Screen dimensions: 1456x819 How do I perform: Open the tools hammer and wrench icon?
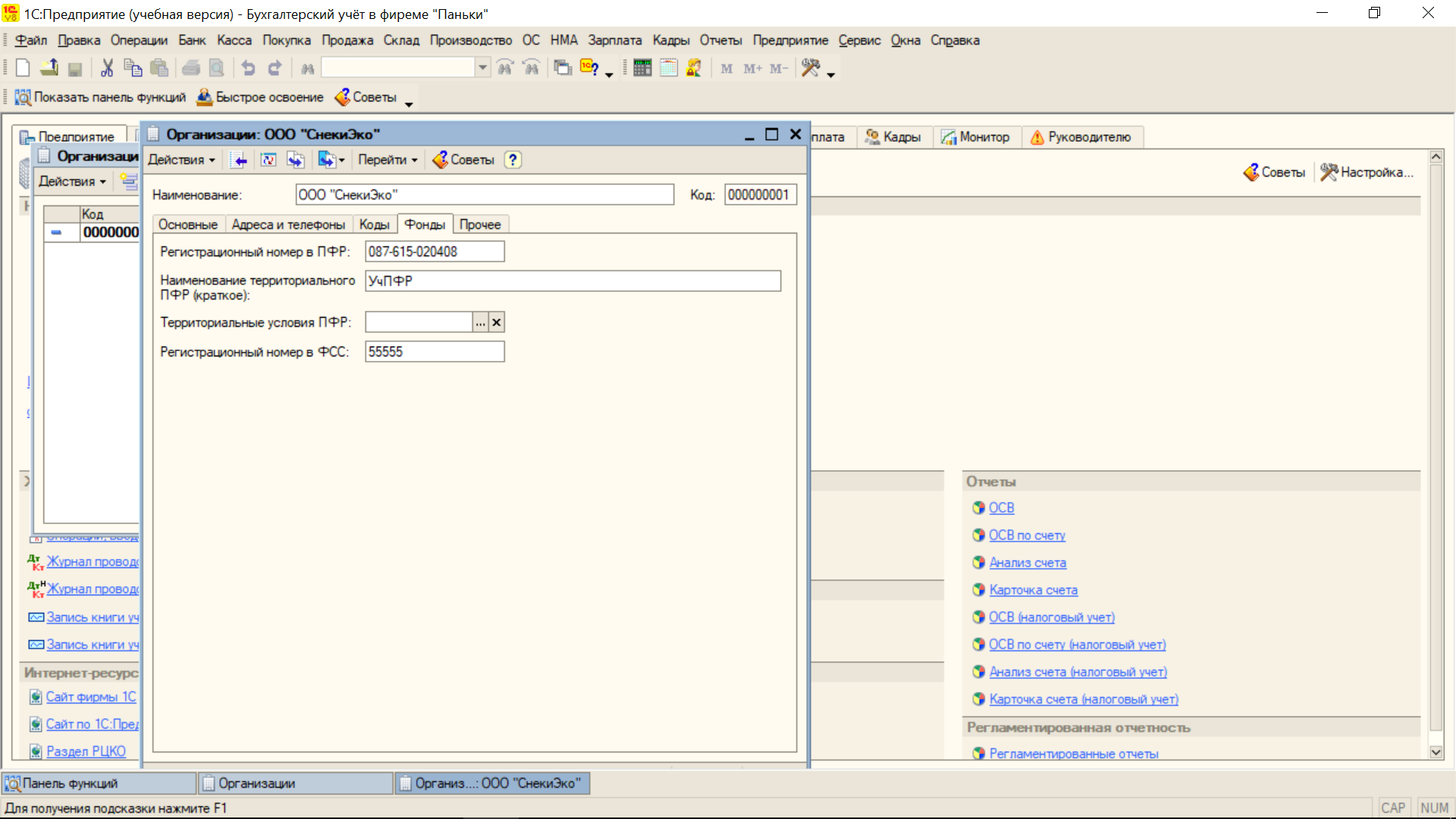[x=811, y=68]
